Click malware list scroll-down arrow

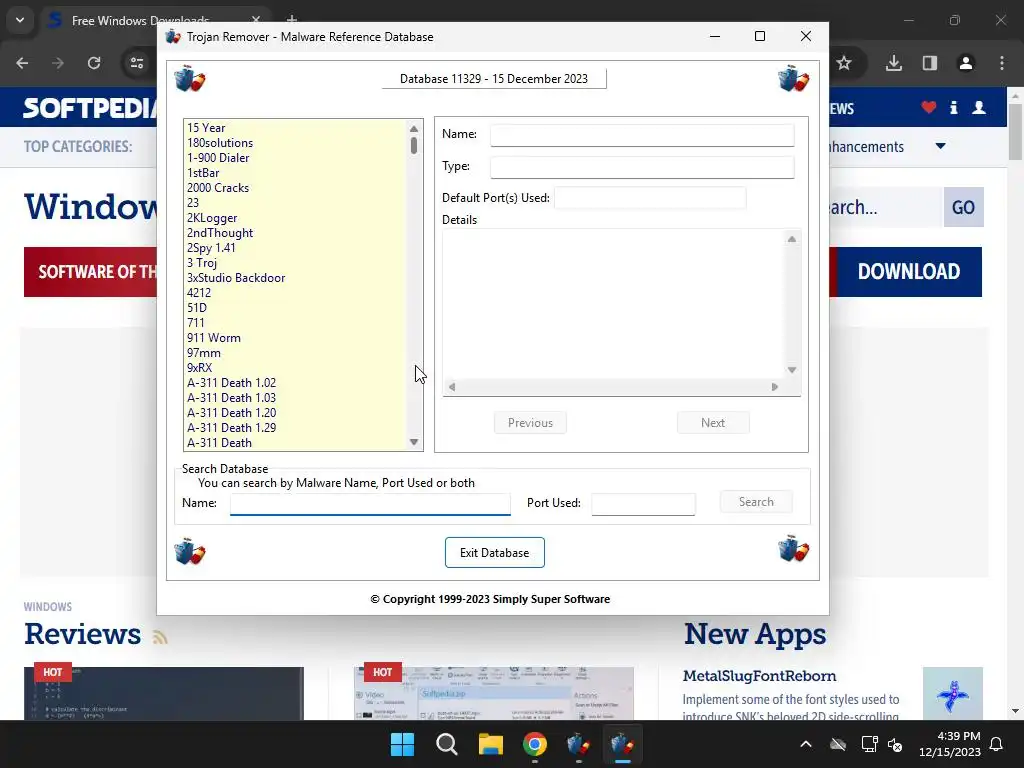pyautogui.click(x=414, y=442)
